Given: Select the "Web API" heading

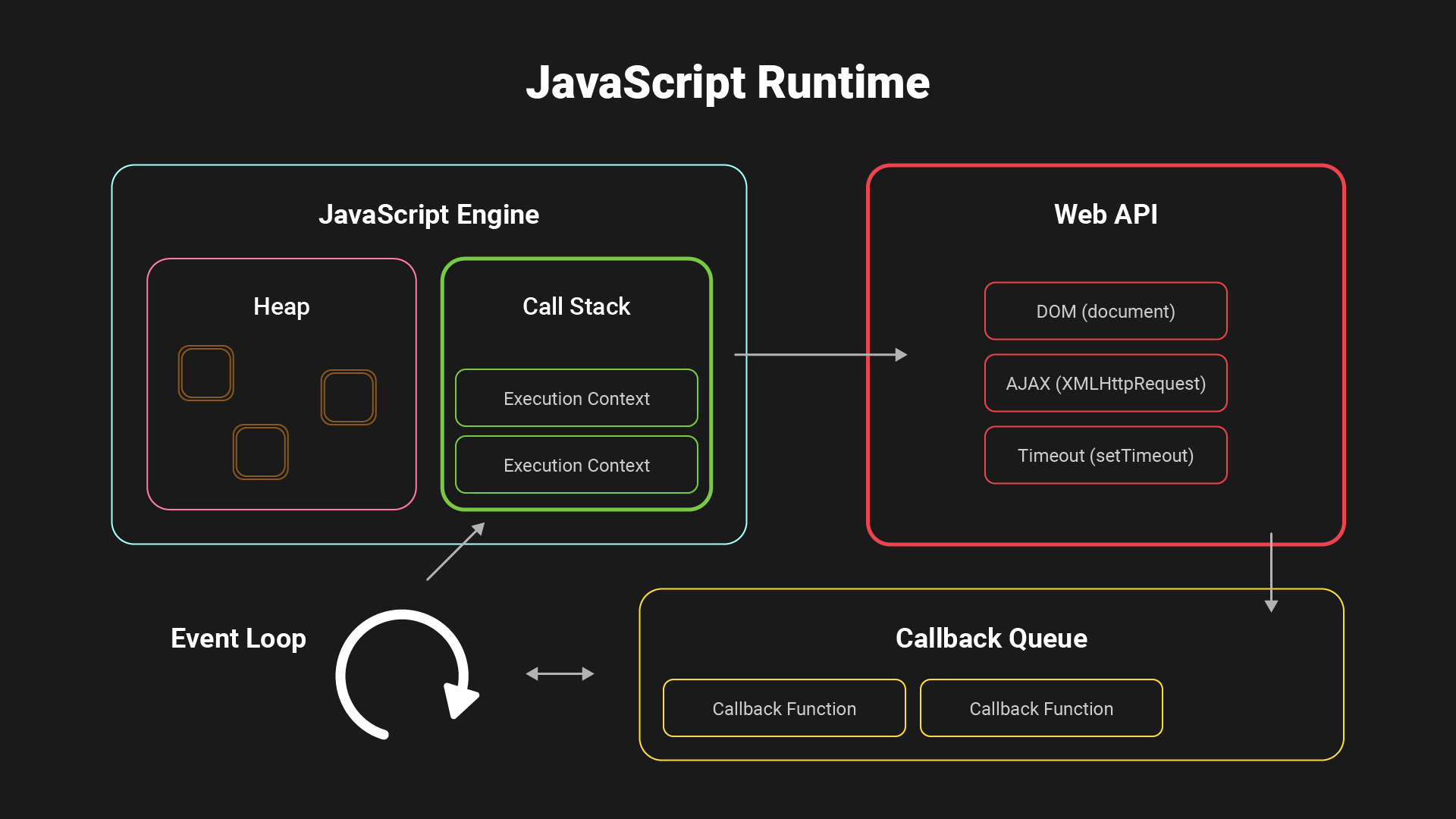Looking at the screenshot, I should tap(1106, 215).
